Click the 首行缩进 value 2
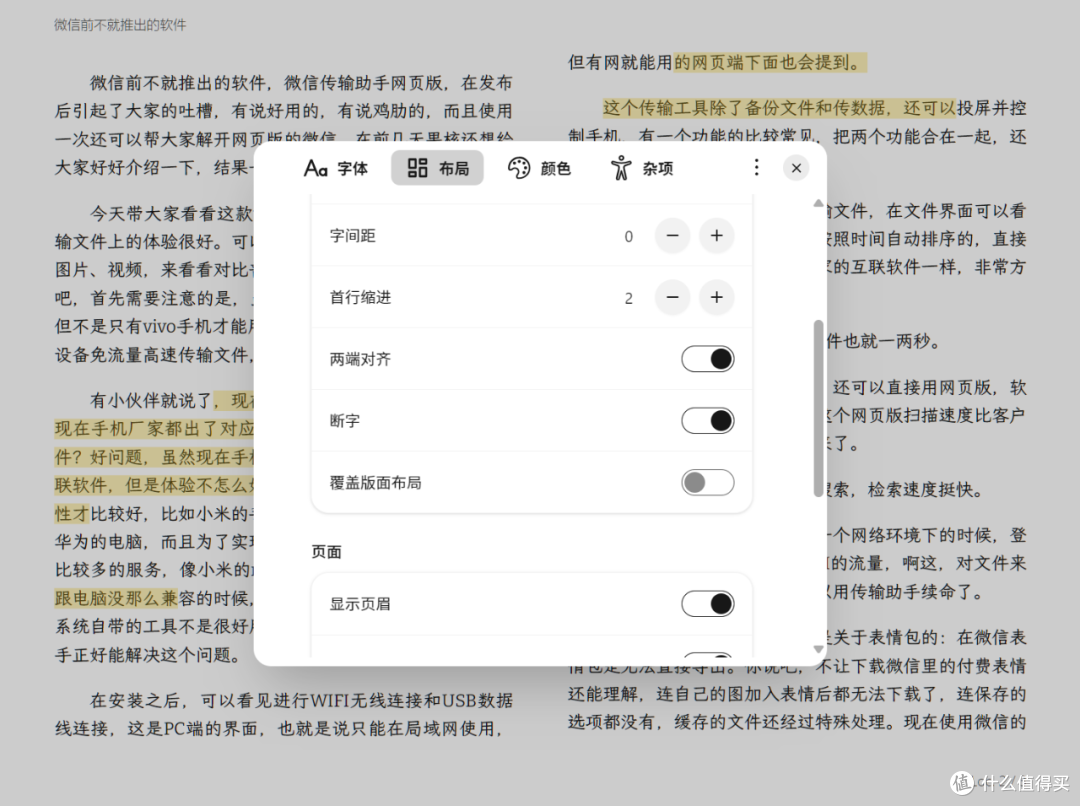The image size is (1080, 806). [x=628, y=298]
